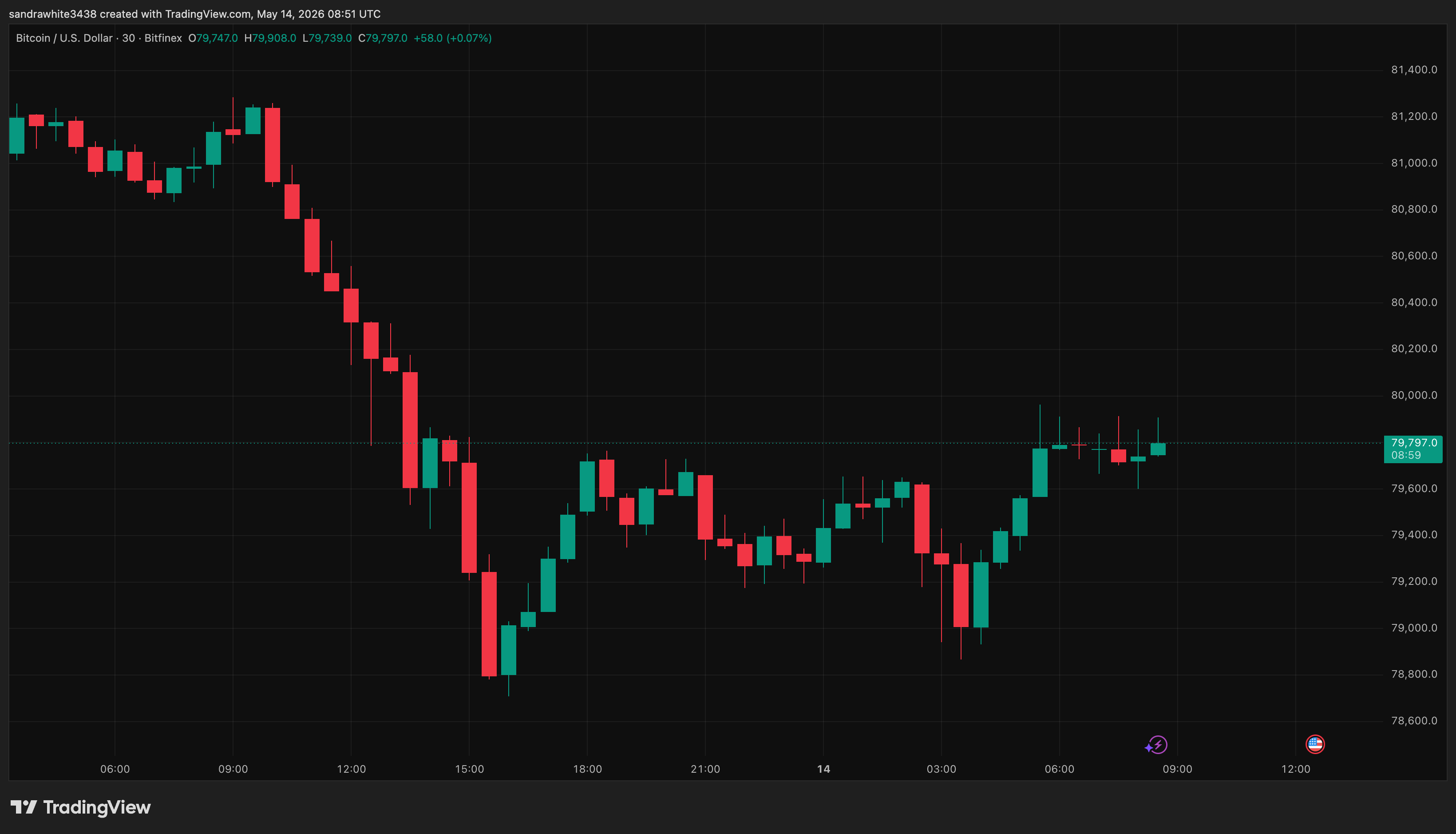The width and height of the screenshot is (1456, 834).
Task: Click the 15:00 time axis label
Action: pyautogui.click(x=470, y=769)
